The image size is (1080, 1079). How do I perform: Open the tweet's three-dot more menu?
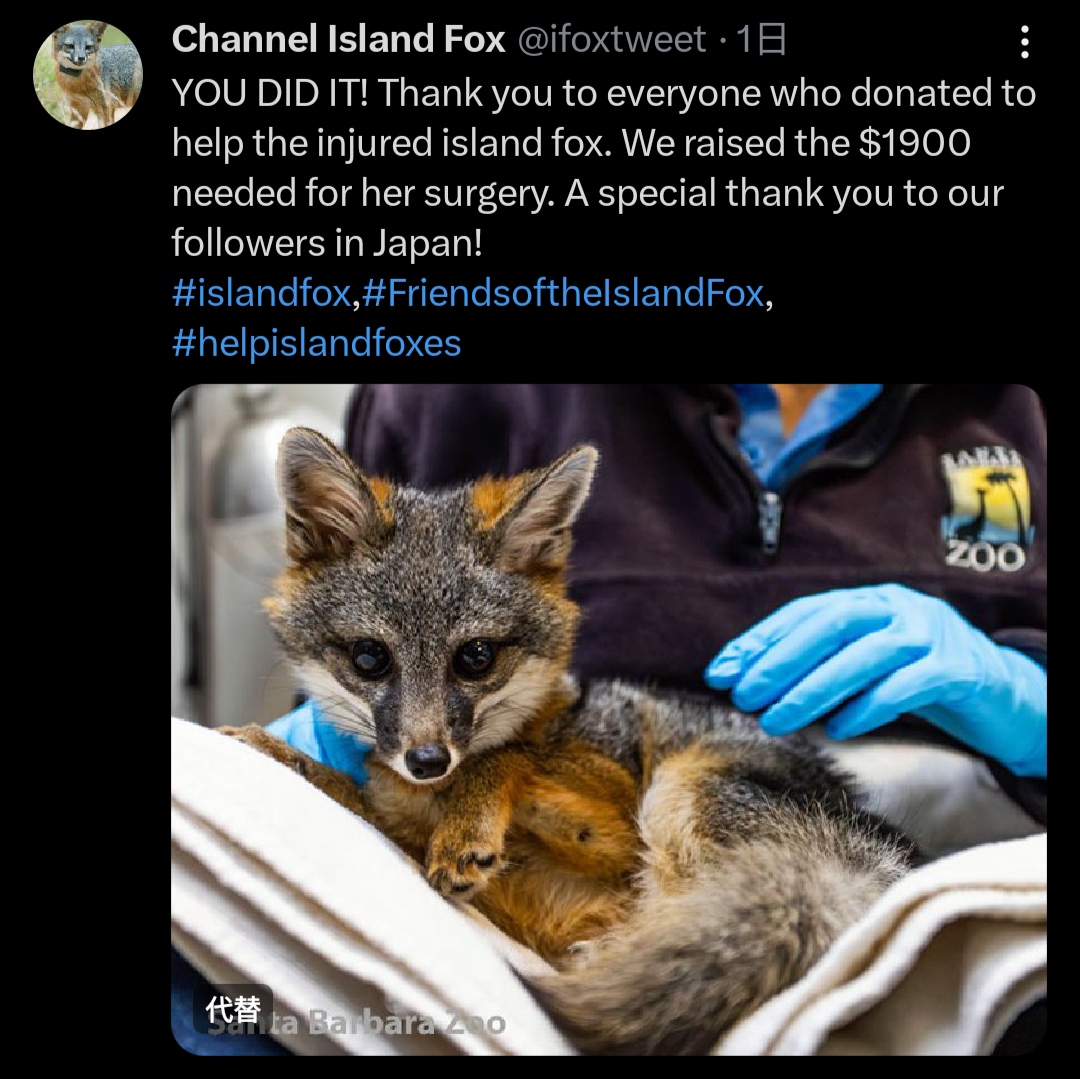point(1024,42)
